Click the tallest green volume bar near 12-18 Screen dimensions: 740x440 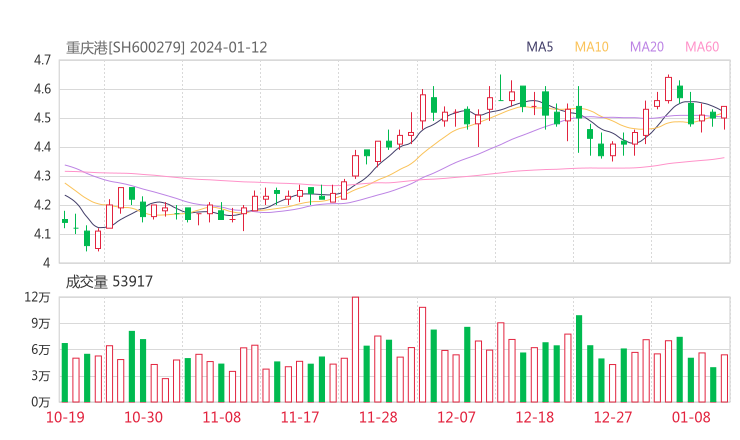579,359
